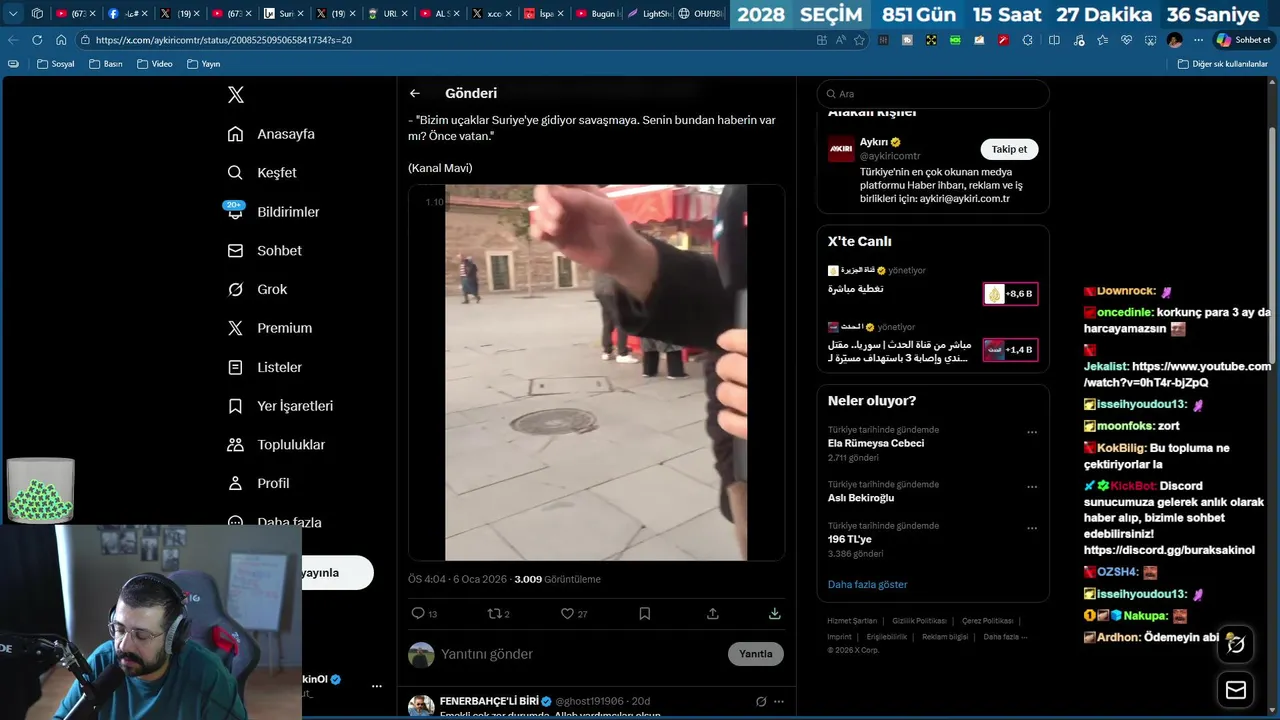
Task: Open the Basın bookmarks folder
Action: pos(106,64)
